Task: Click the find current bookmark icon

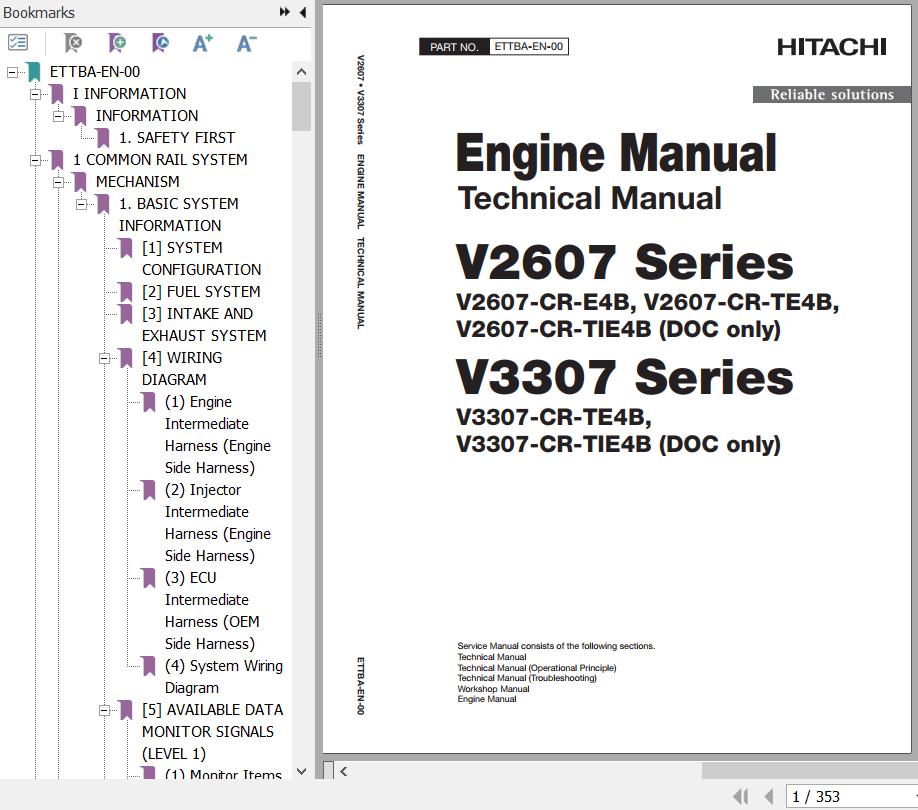Action: pos(160,42)
